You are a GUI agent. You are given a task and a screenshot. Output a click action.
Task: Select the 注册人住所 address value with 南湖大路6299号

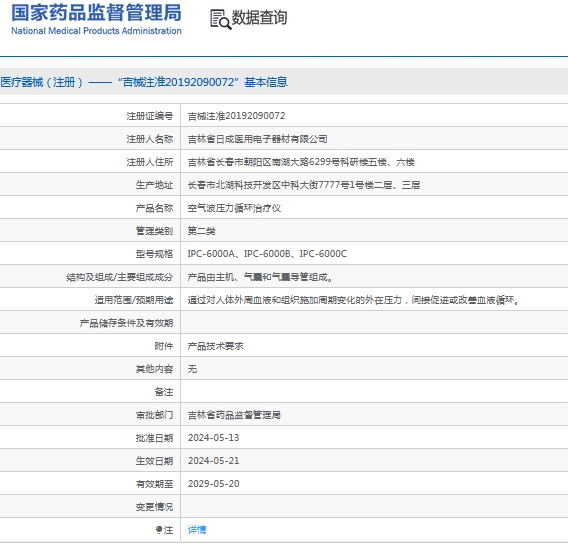tap(301, 162)
